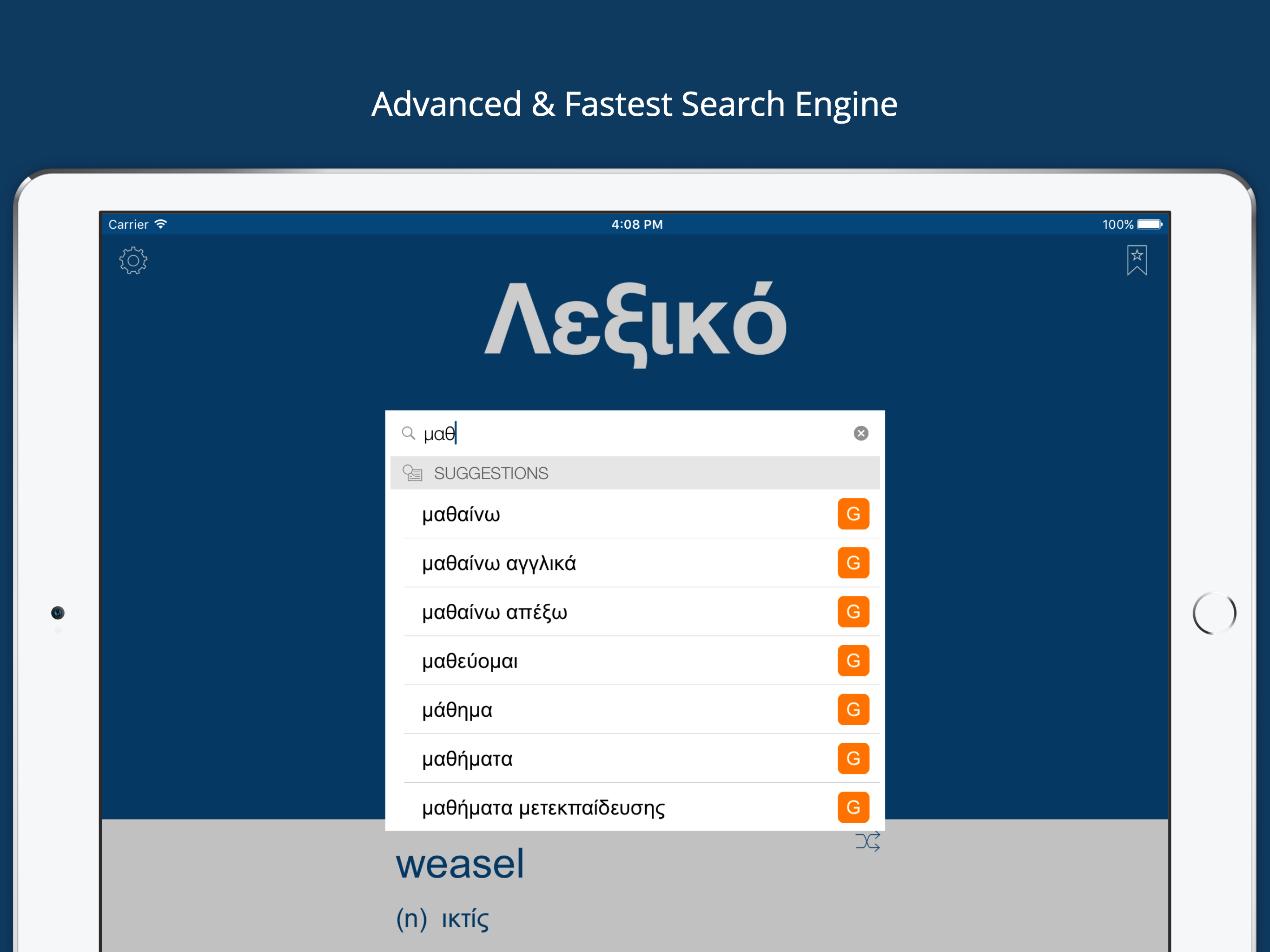The width and height of the screenshot is (1270, 952).
Task: Tap the magnifier search icon
Action: coord(408,433)
